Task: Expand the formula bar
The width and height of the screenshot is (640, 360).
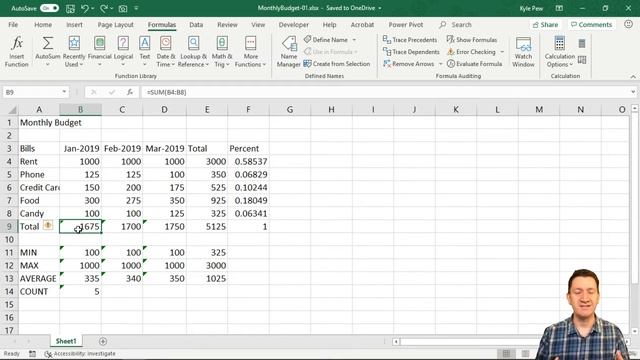Action: point(633,92)
